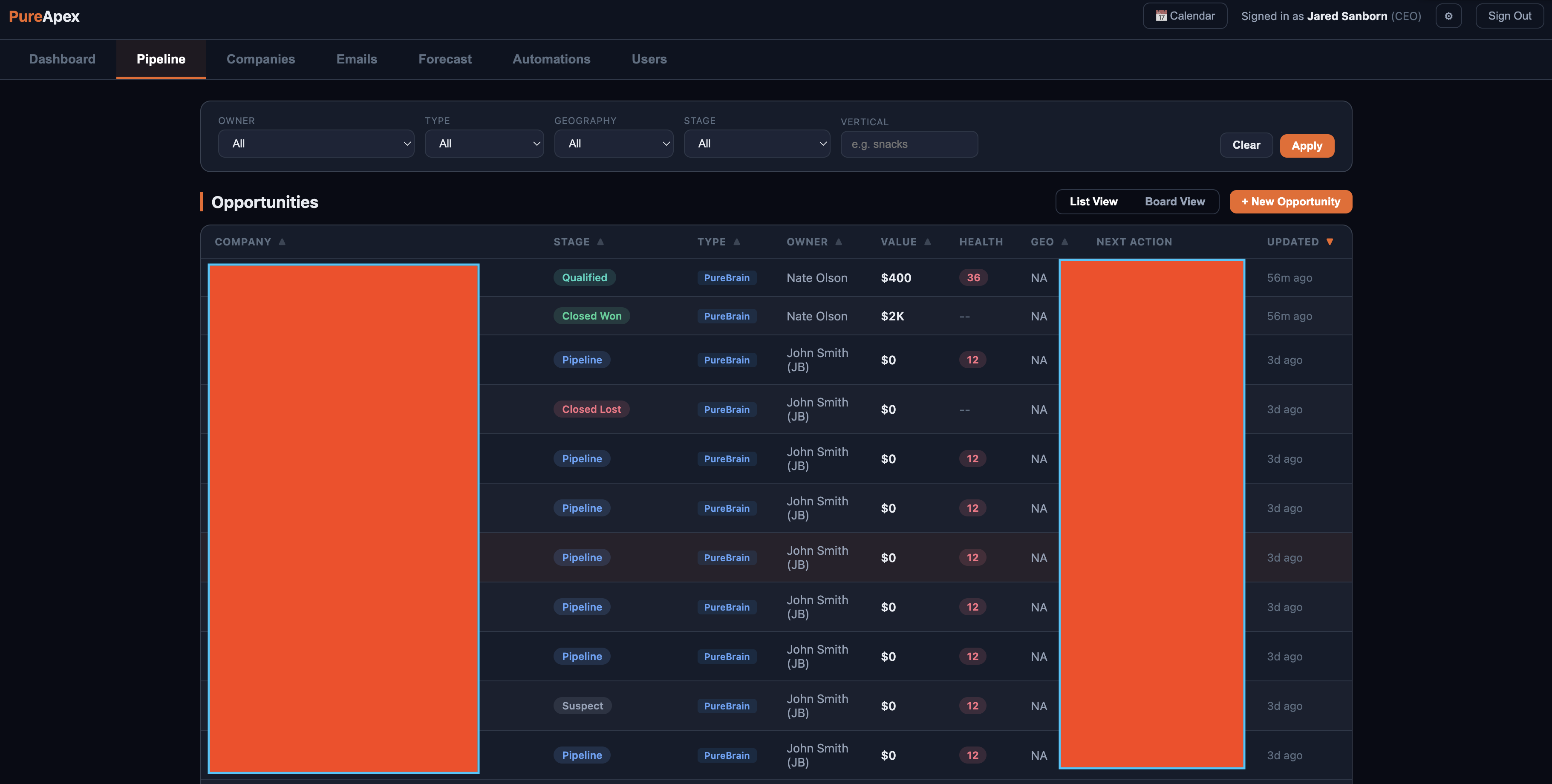
Task: Click health score 36 badge
Action: click(973, 277)
